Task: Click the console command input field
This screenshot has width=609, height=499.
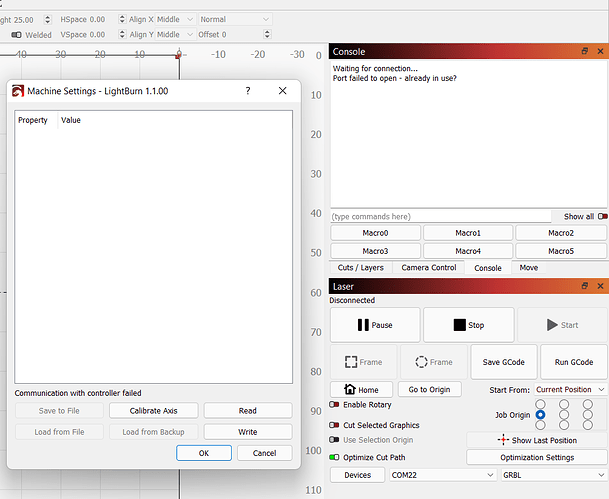Action: (x=441, y=216)
